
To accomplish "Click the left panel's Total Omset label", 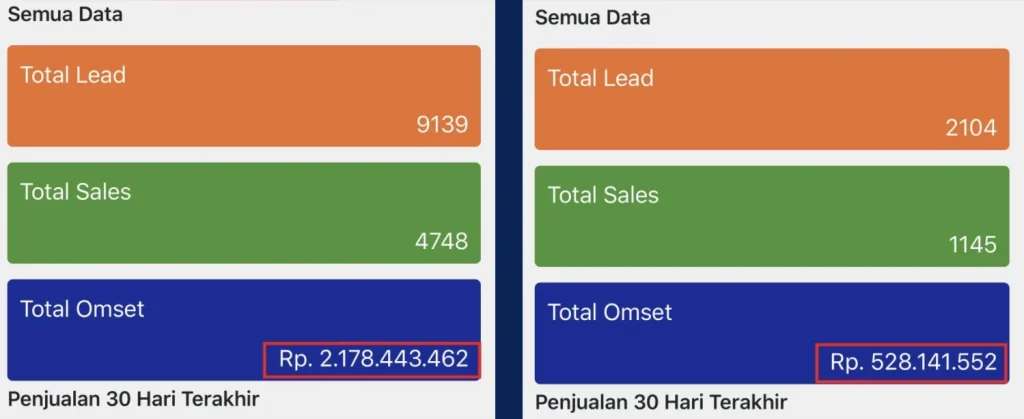I will point(82,309).
